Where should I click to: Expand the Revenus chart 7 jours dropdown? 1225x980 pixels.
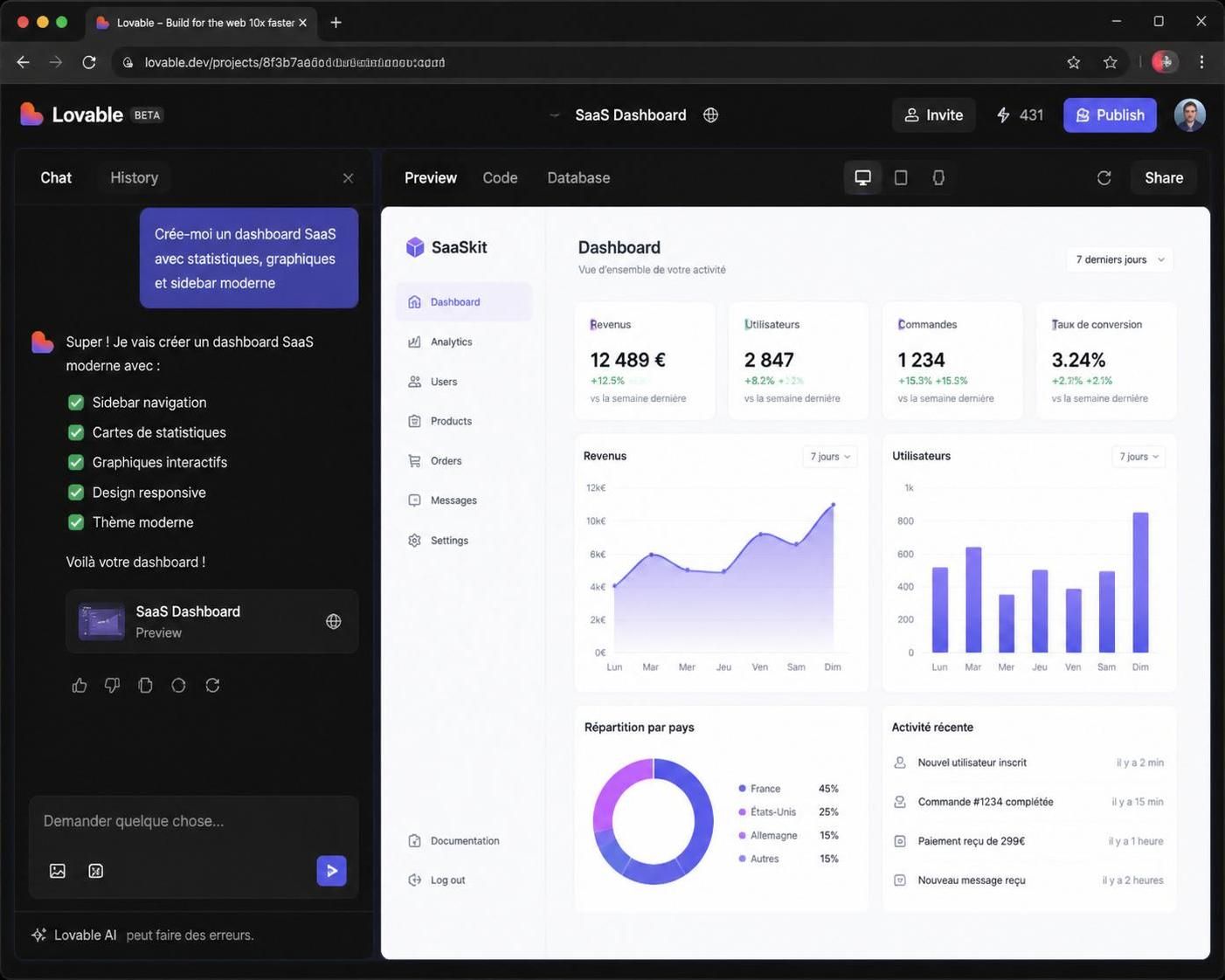(829, 457)
